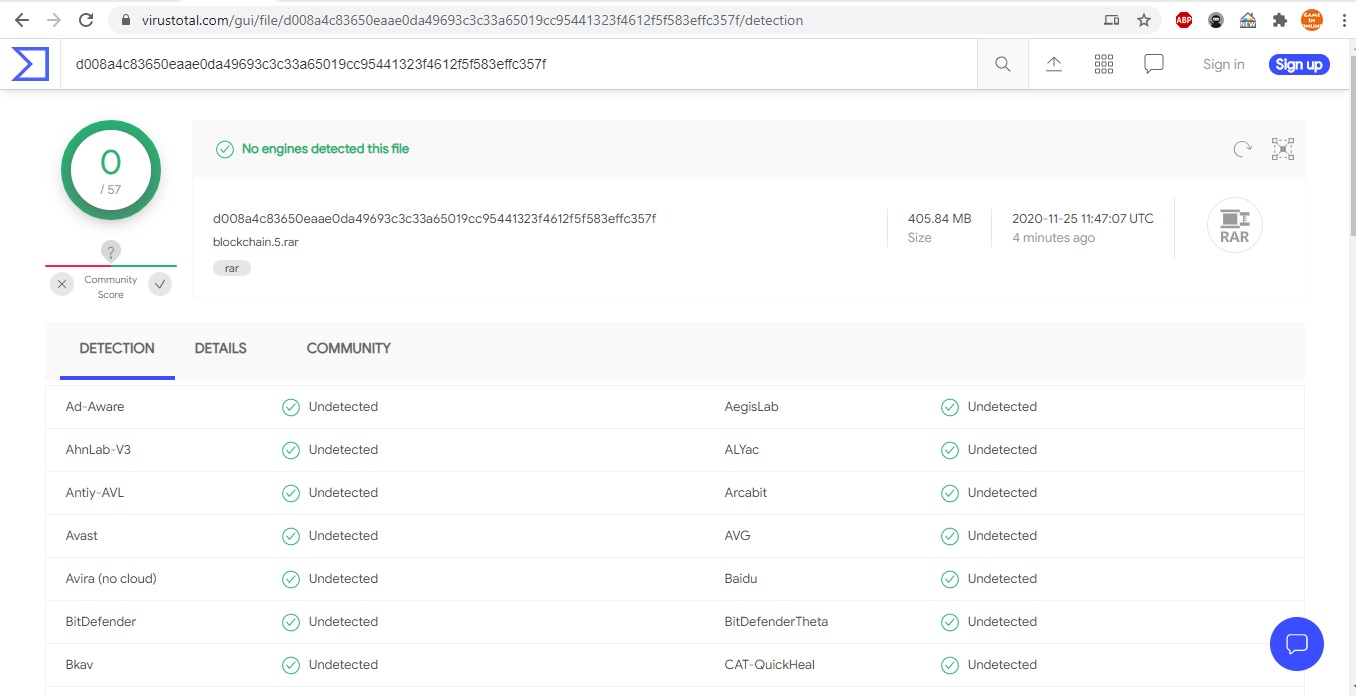Vote harmless with community checkmark icon
Image resolution: width=1356 pixels, height=696 pixels.
[160, 285]
